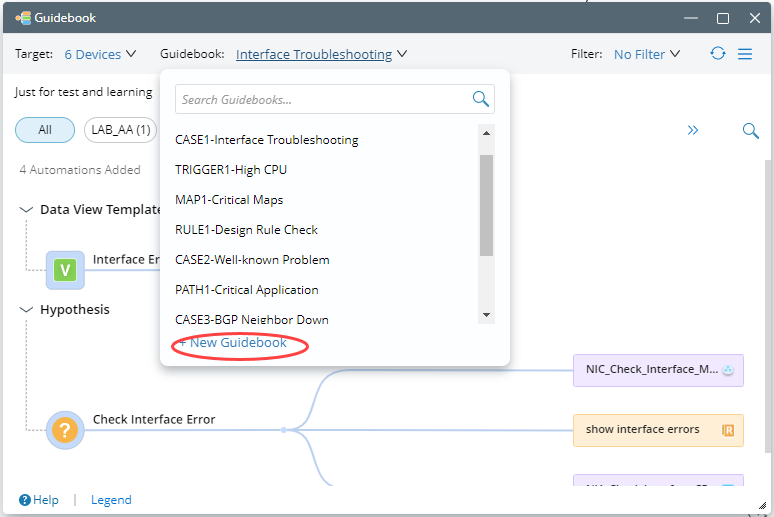The height and width of the screenshot is (517, 774).
Task: Click the Help question mark icon
Action: [x=24, y=500]
